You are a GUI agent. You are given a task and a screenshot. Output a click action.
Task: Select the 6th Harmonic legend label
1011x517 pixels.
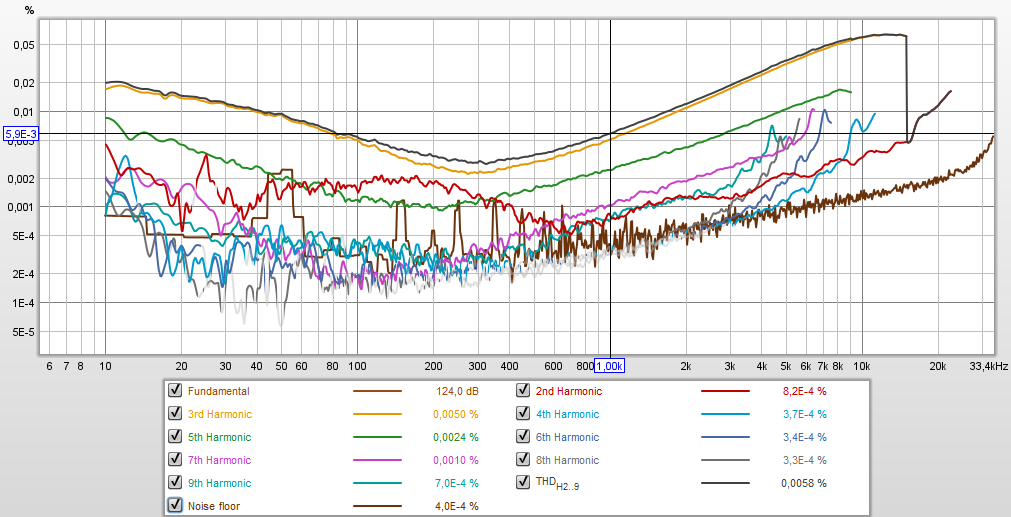click(567, 437)
